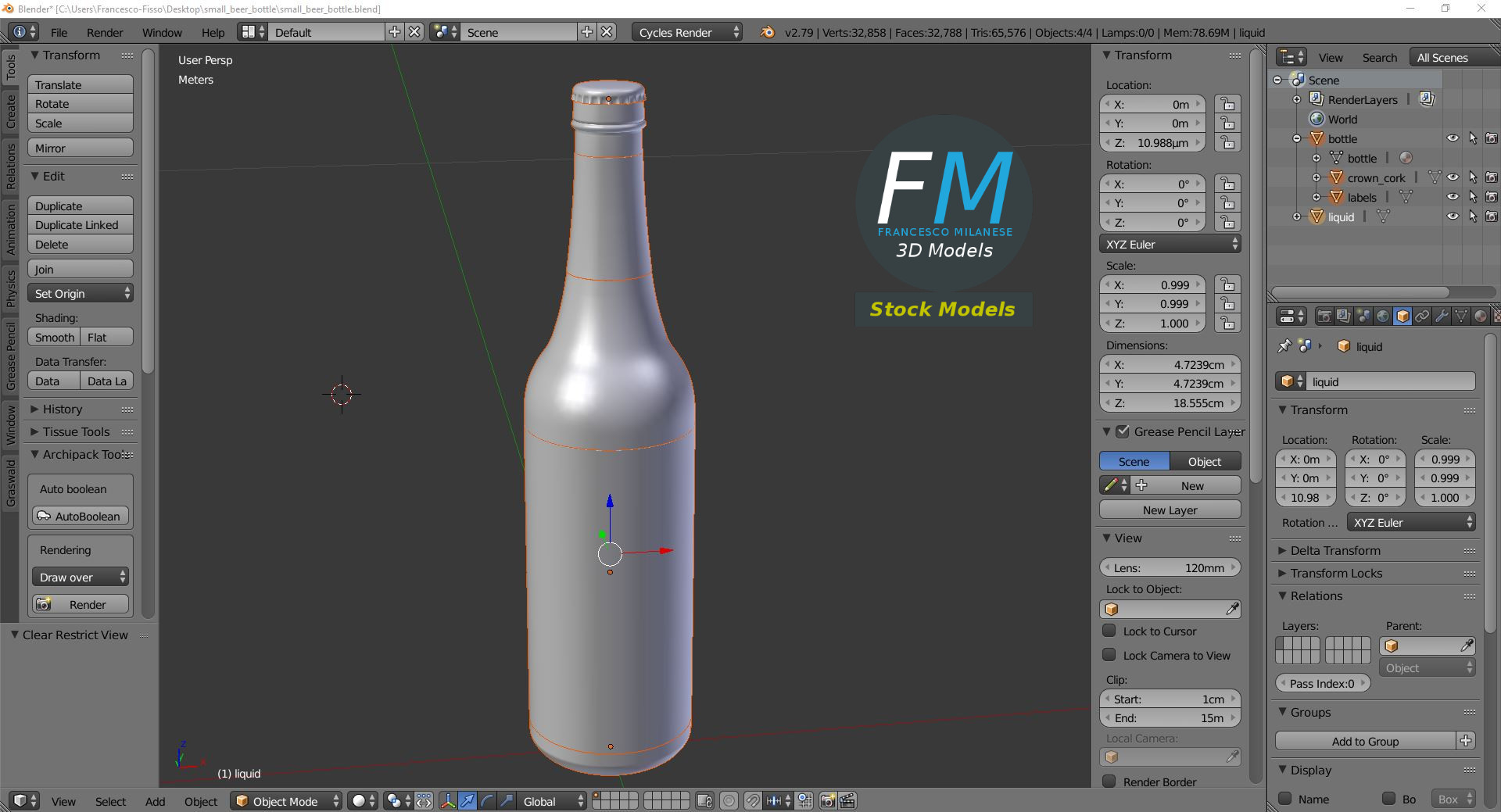Switch to the Create tab in tool shelf
This screenshot has height=812, width=1501.
click(x=11, y=112)
